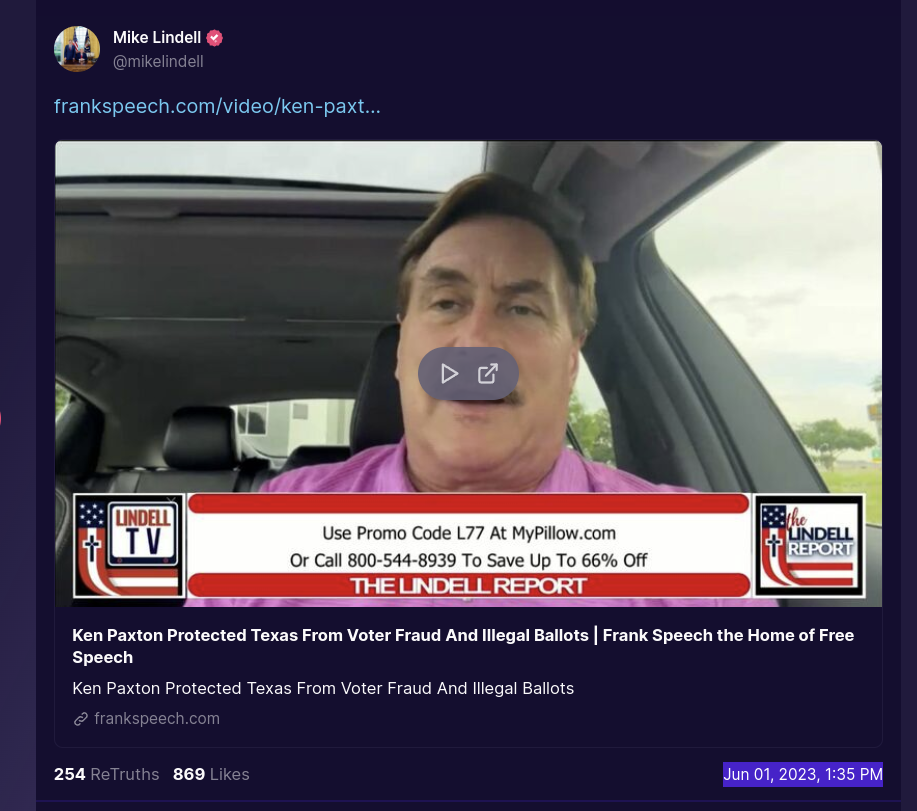Open the frankspeech.com/video/ken-paxt... link
The height and width of the screenshot is (811, 917).
click(217, 106)
